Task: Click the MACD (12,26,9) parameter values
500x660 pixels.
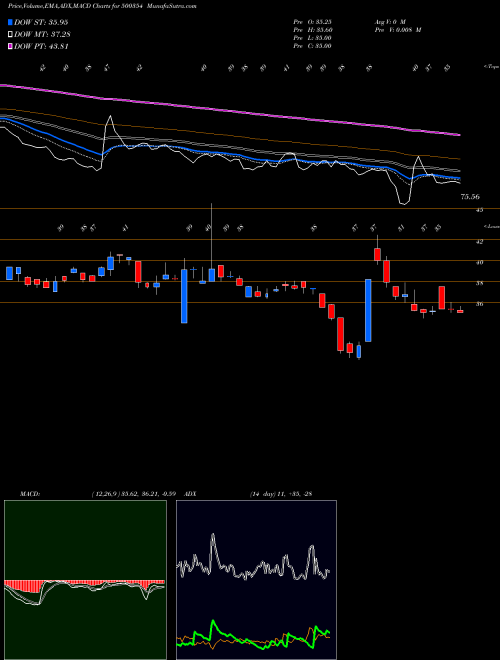Action: [136, 494]
